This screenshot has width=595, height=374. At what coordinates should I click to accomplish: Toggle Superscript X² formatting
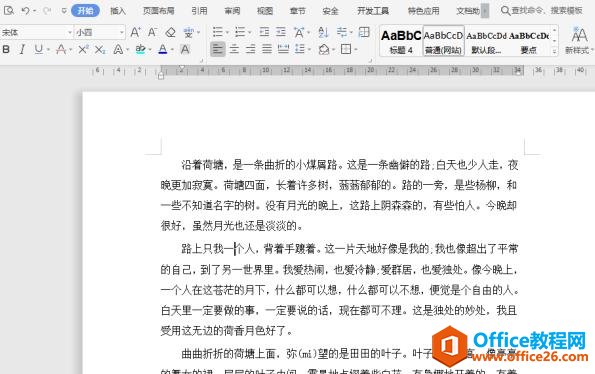(x=83, y=49)
